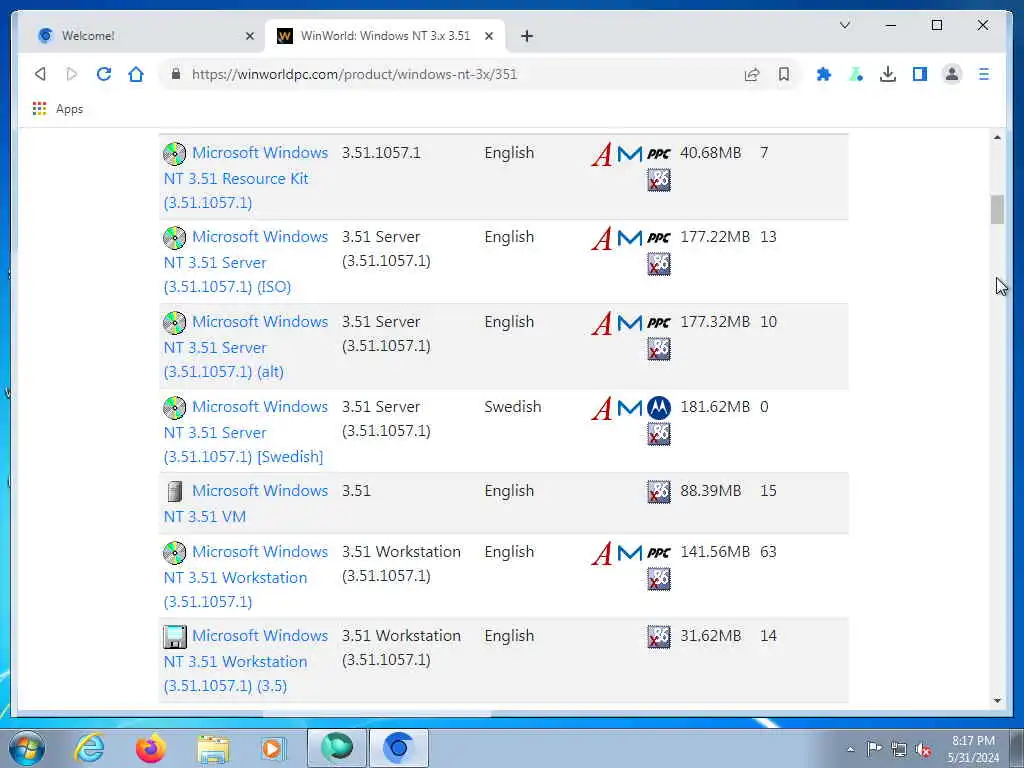Go to the browser Home page
1024x768 pixels.
[136, 74]
